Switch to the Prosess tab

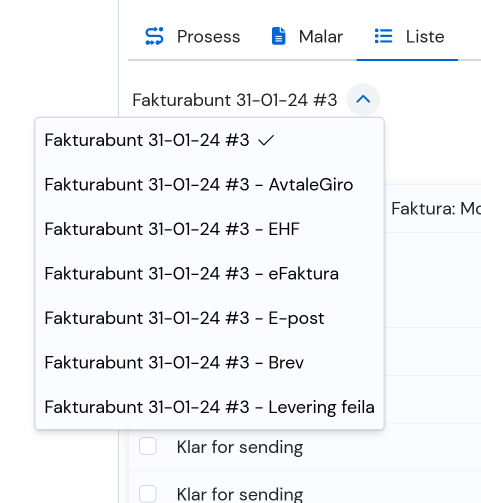tap(192, 36)
